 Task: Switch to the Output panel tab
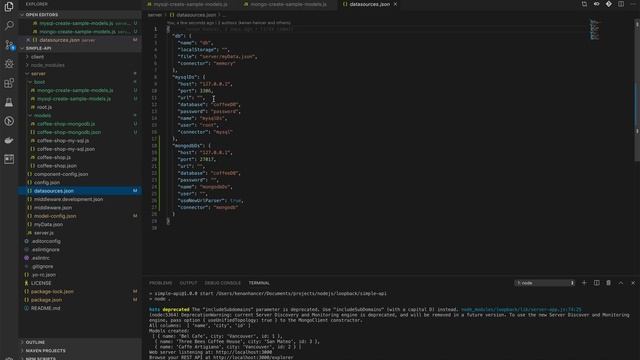(188, 283)
